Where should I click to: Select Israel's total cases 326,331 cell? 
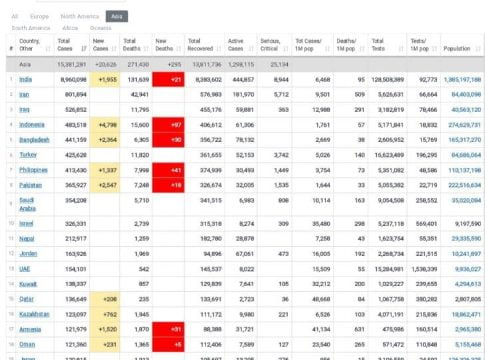(72, 224)
